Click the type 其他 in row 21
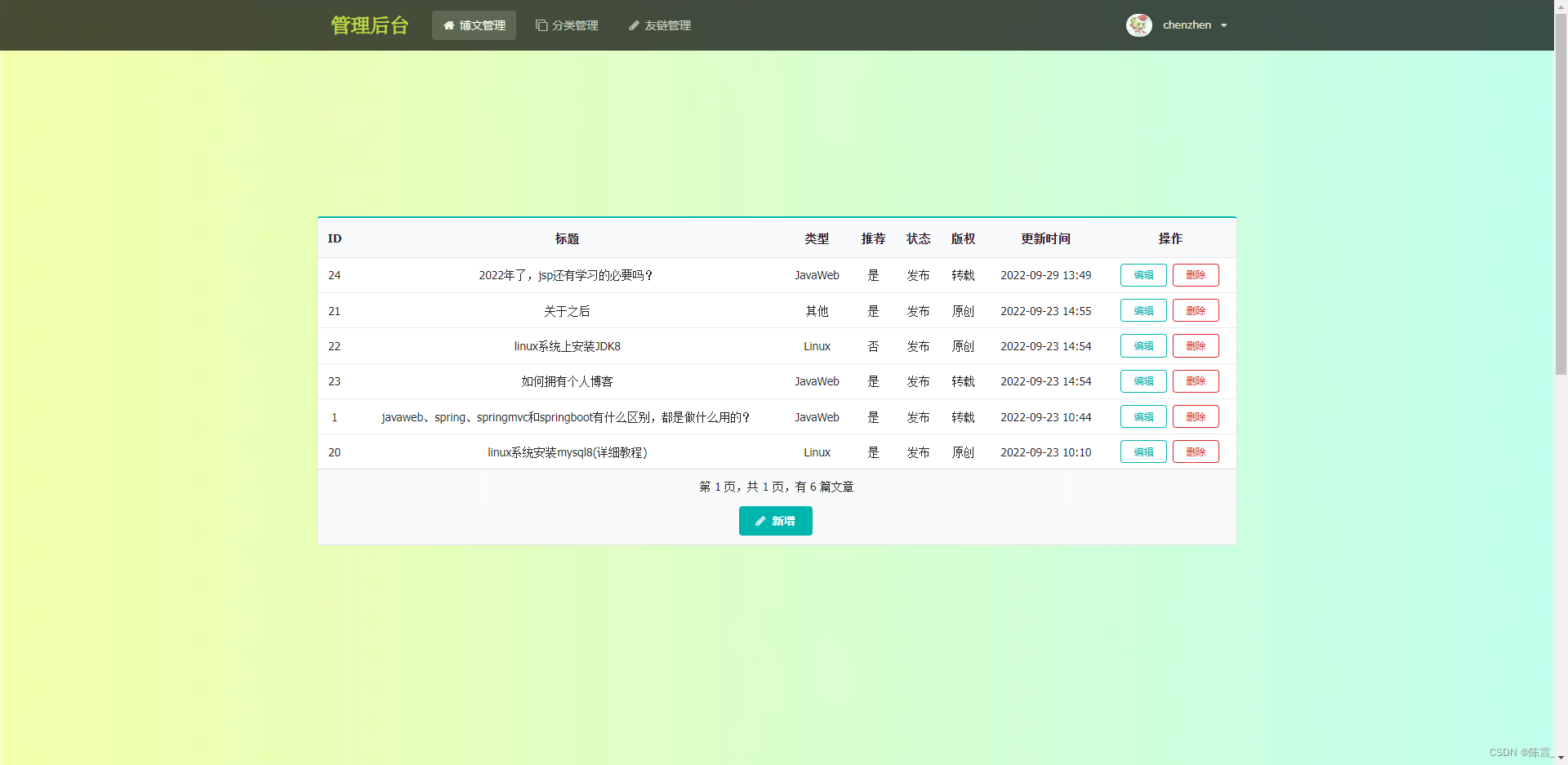1568x765 pixels. (817, 311)
